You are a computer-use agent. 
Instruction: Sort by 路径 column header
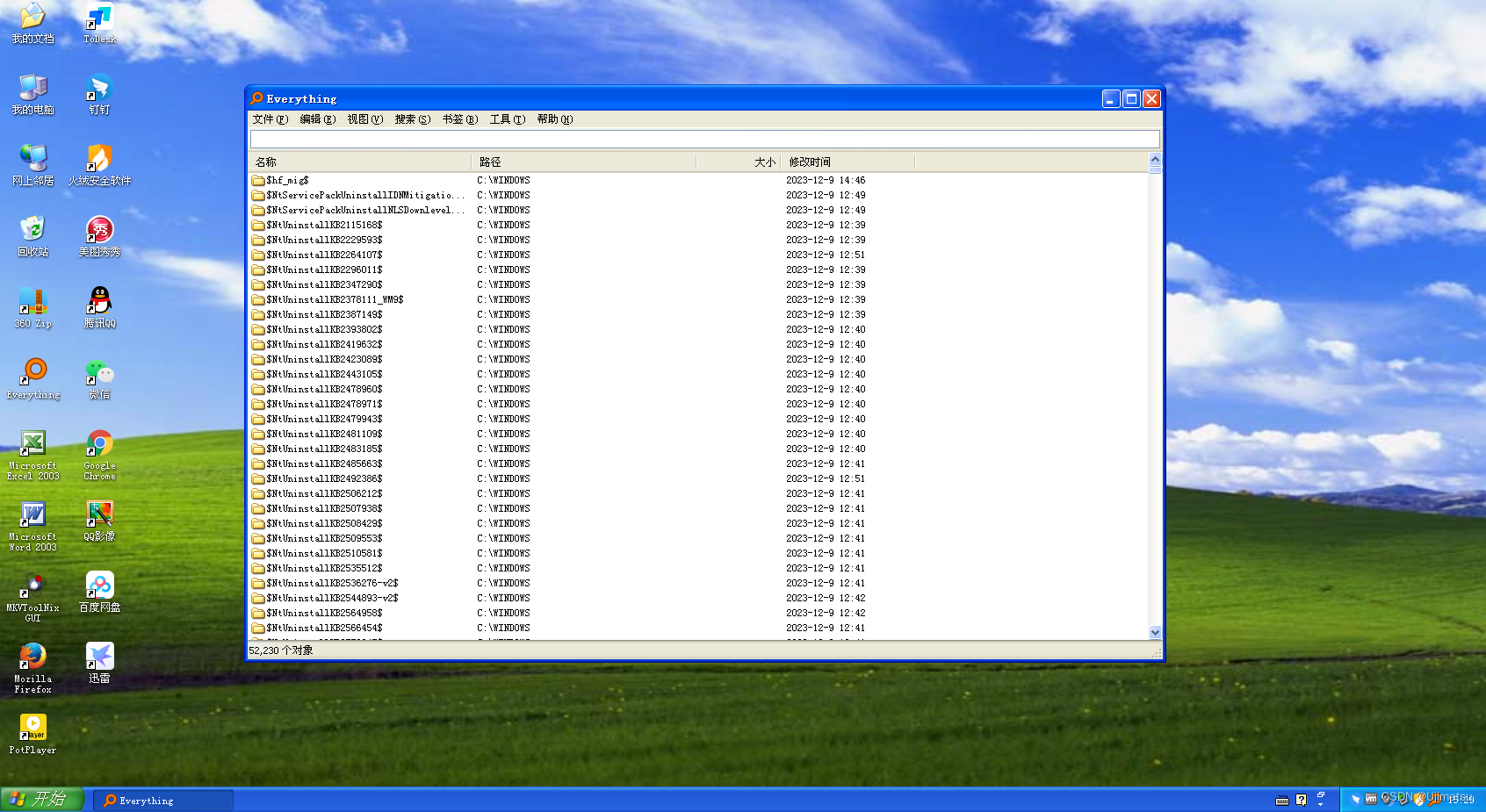click(x=583, y=162)
